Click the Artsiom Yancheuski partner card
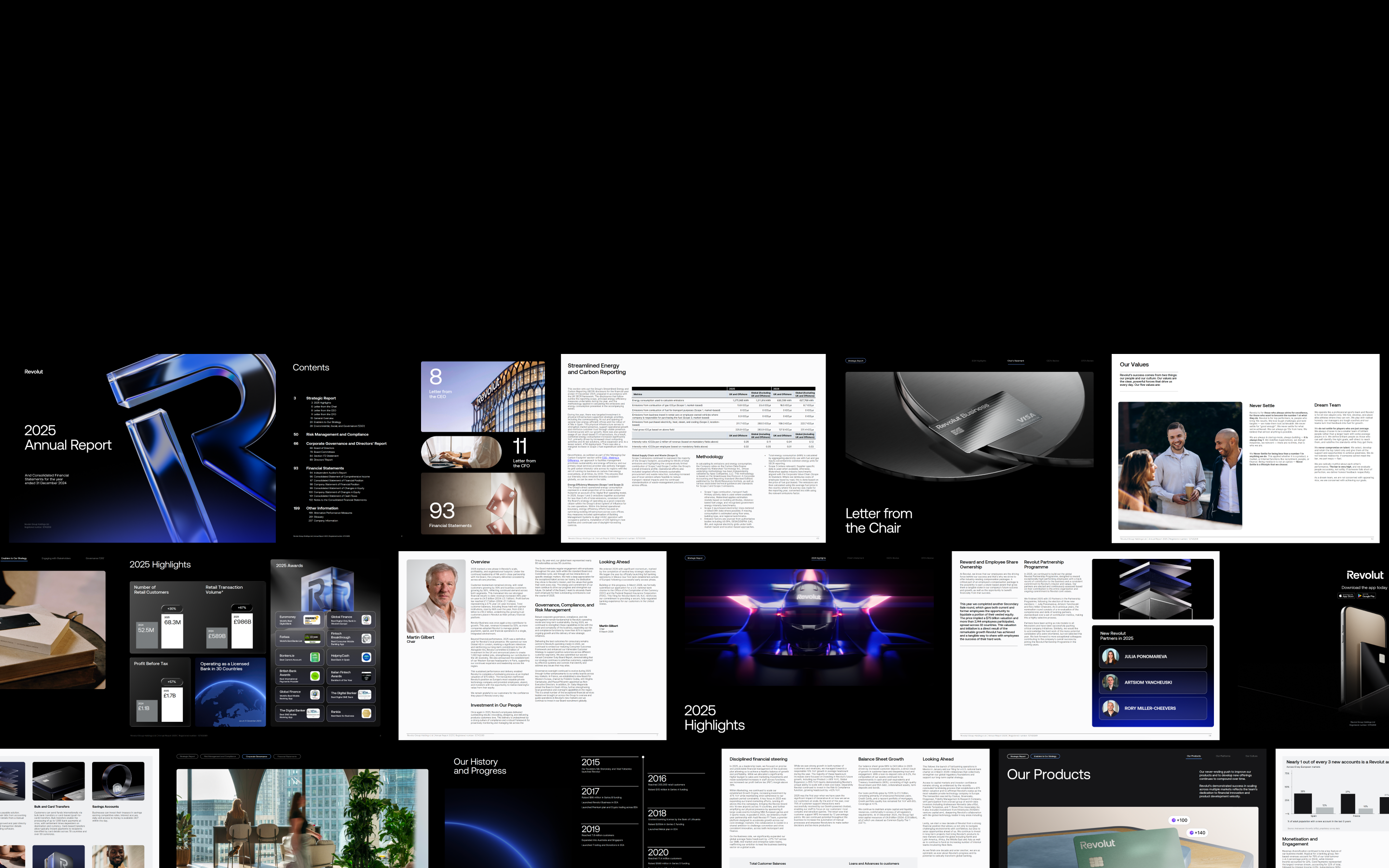 point(1153,682)
